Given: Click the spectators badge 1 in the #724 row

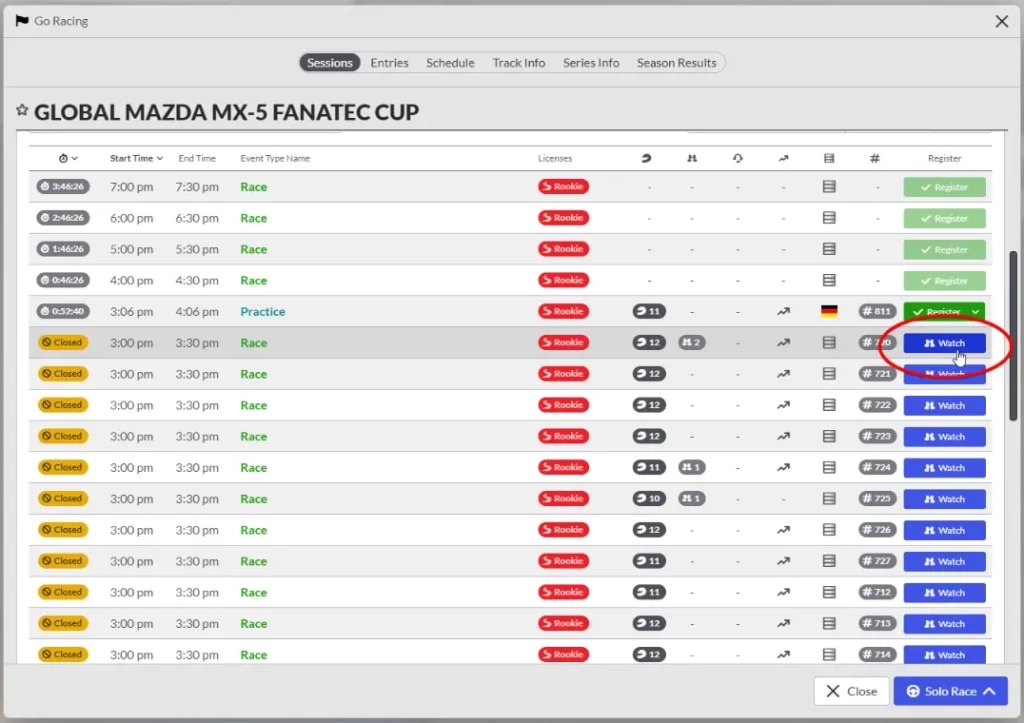Looking at the screenshot, I should [x=692, y=468].
